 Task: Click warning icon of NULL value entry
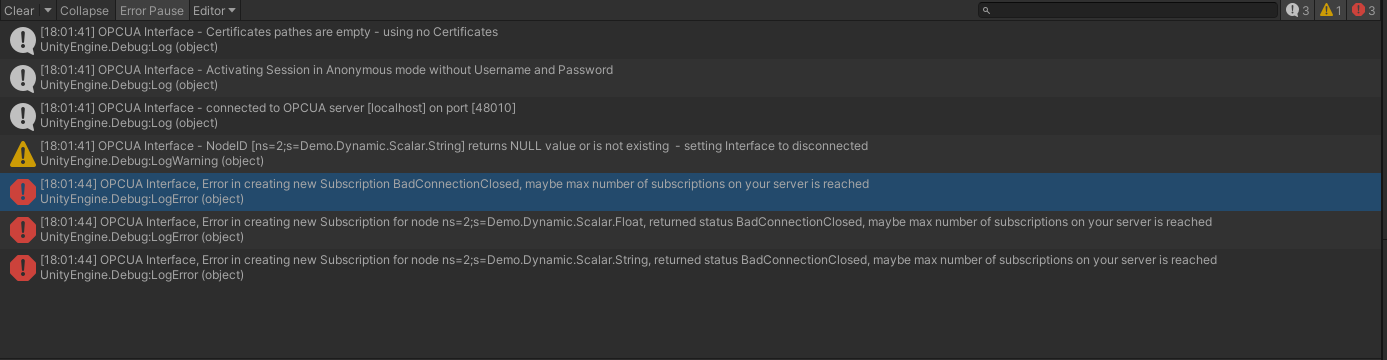pyautogui.click(x=22, y=154)
